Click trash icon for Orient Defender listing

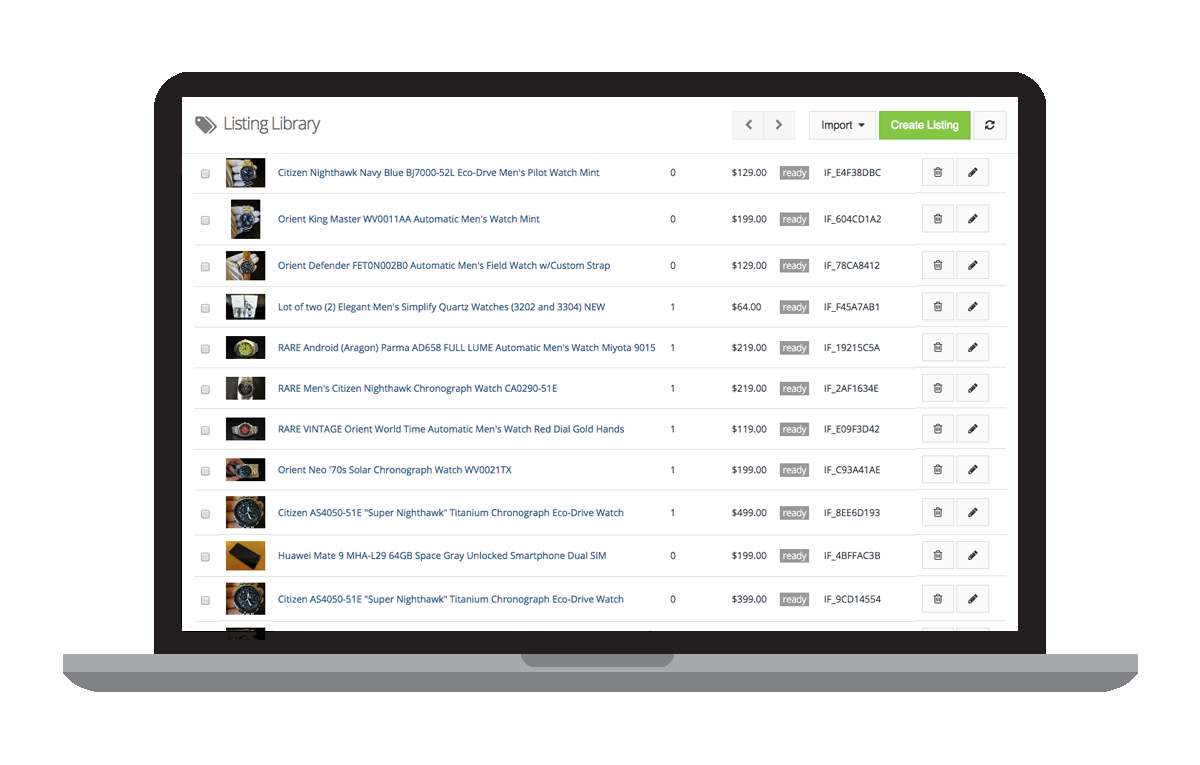pyautogui.click(x=937, y=266)
